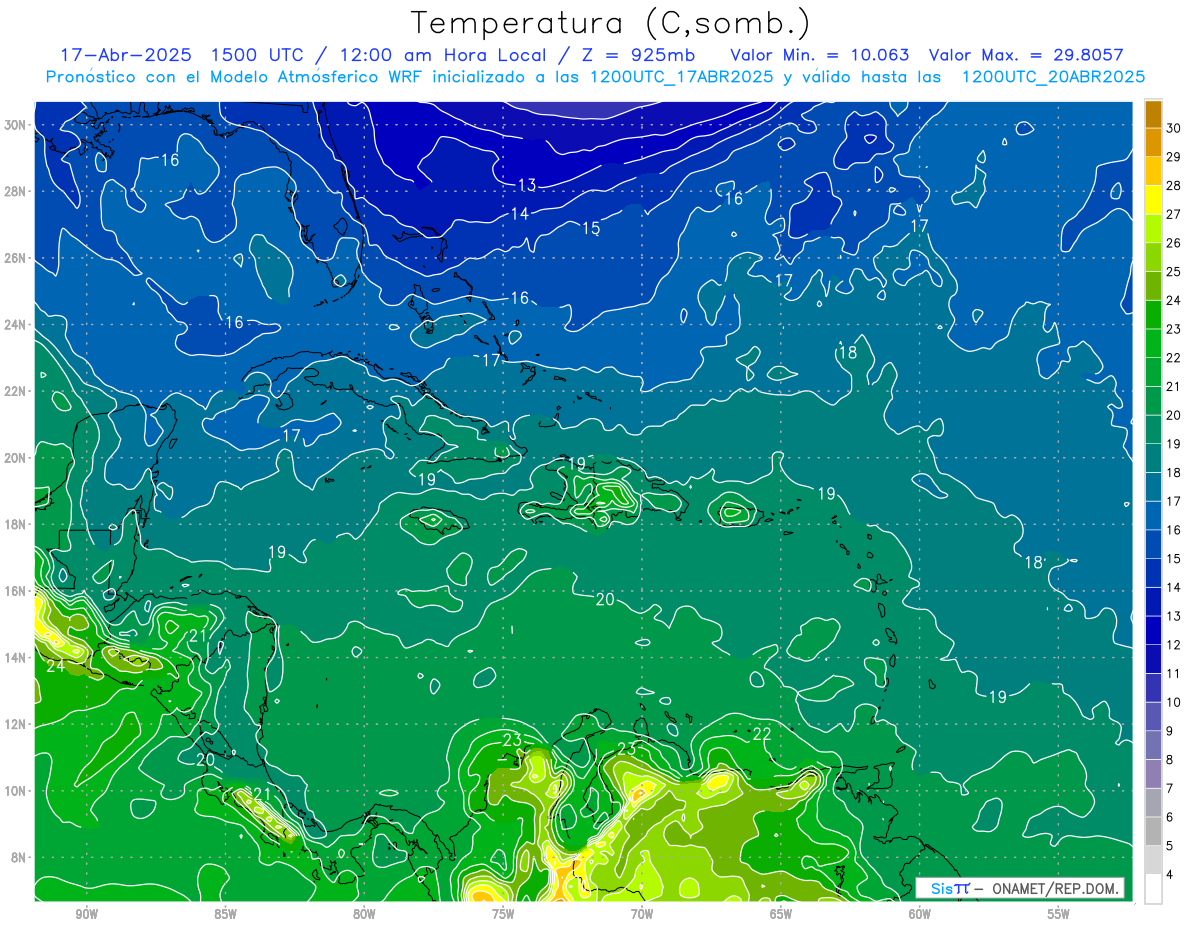Click the 60W longitude axis label

[920, 914]
